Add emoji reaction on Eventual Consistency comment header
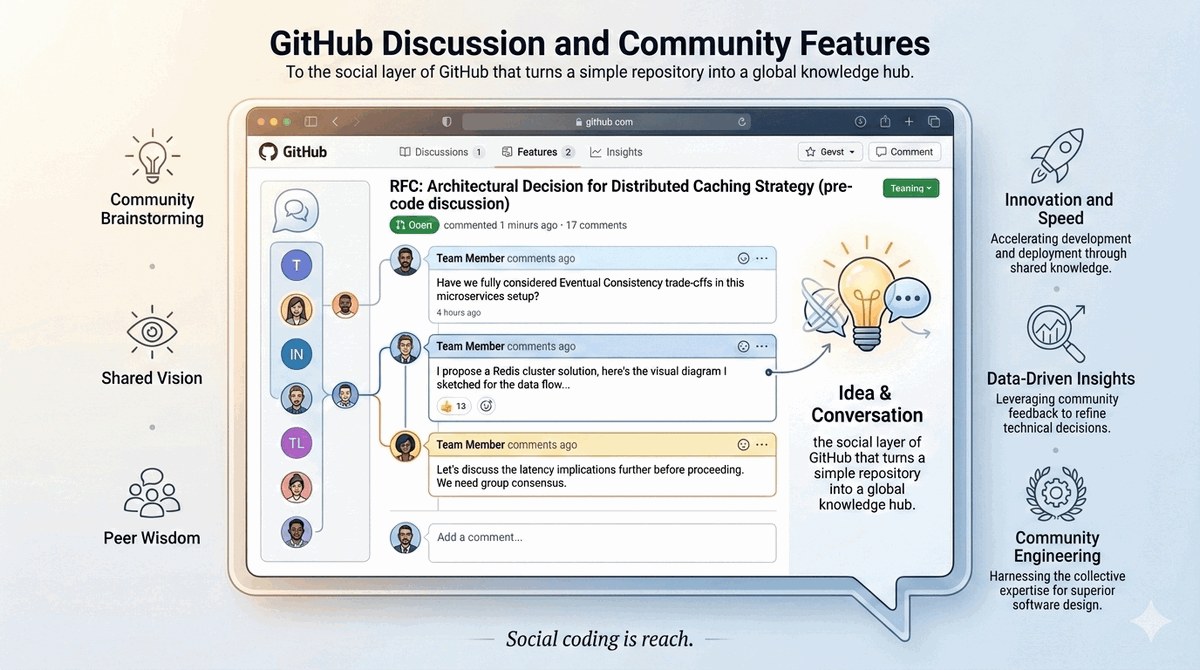This screenshot has height=670, width=1200. pyautogui.click(x=743, y=258)
